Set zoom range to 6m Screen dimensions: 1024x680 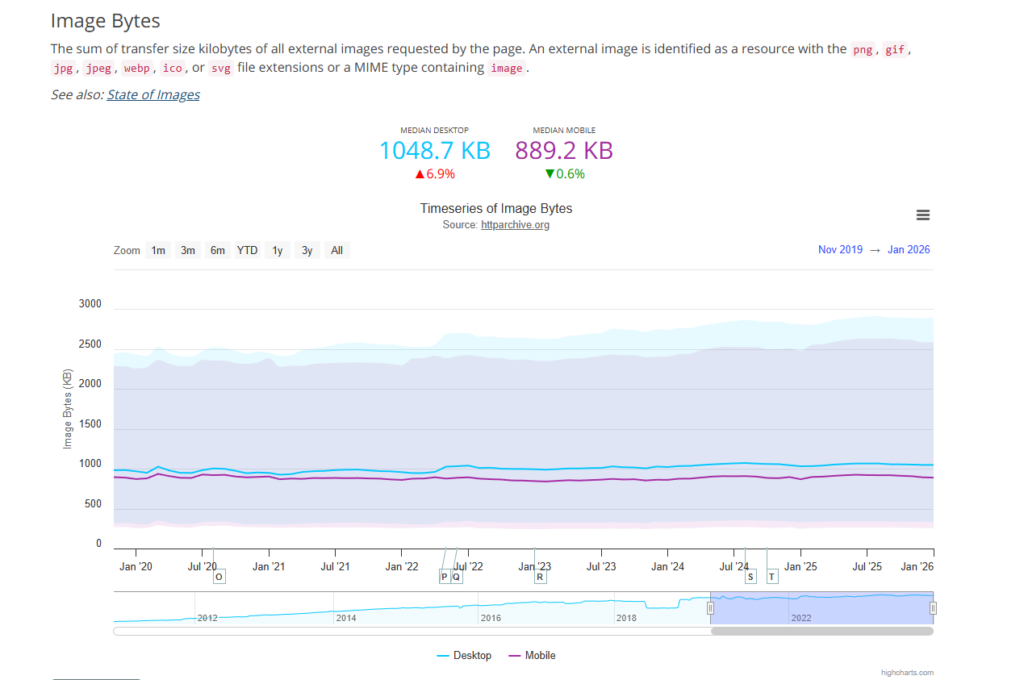click(x=217, y=250)
